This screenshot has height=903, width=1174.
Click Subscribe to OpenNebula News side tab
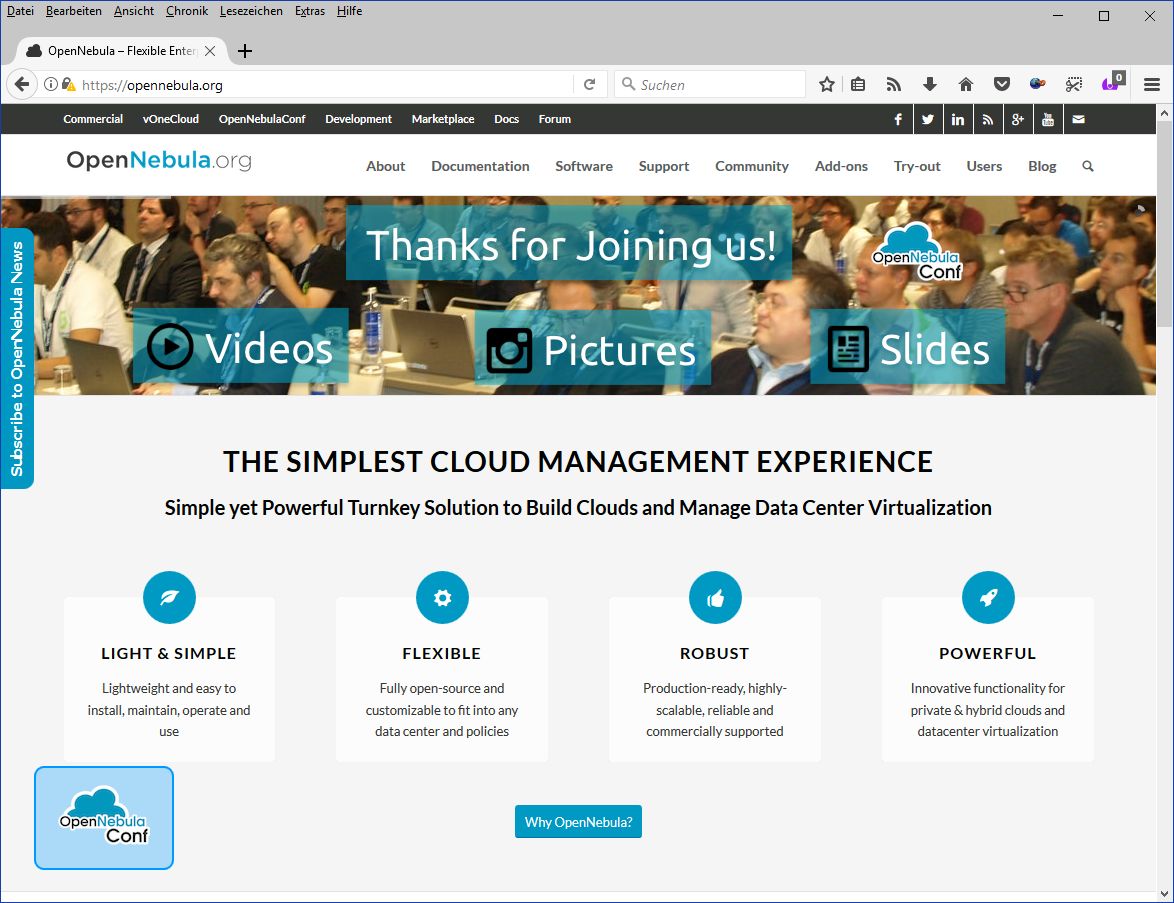point(17,359)
